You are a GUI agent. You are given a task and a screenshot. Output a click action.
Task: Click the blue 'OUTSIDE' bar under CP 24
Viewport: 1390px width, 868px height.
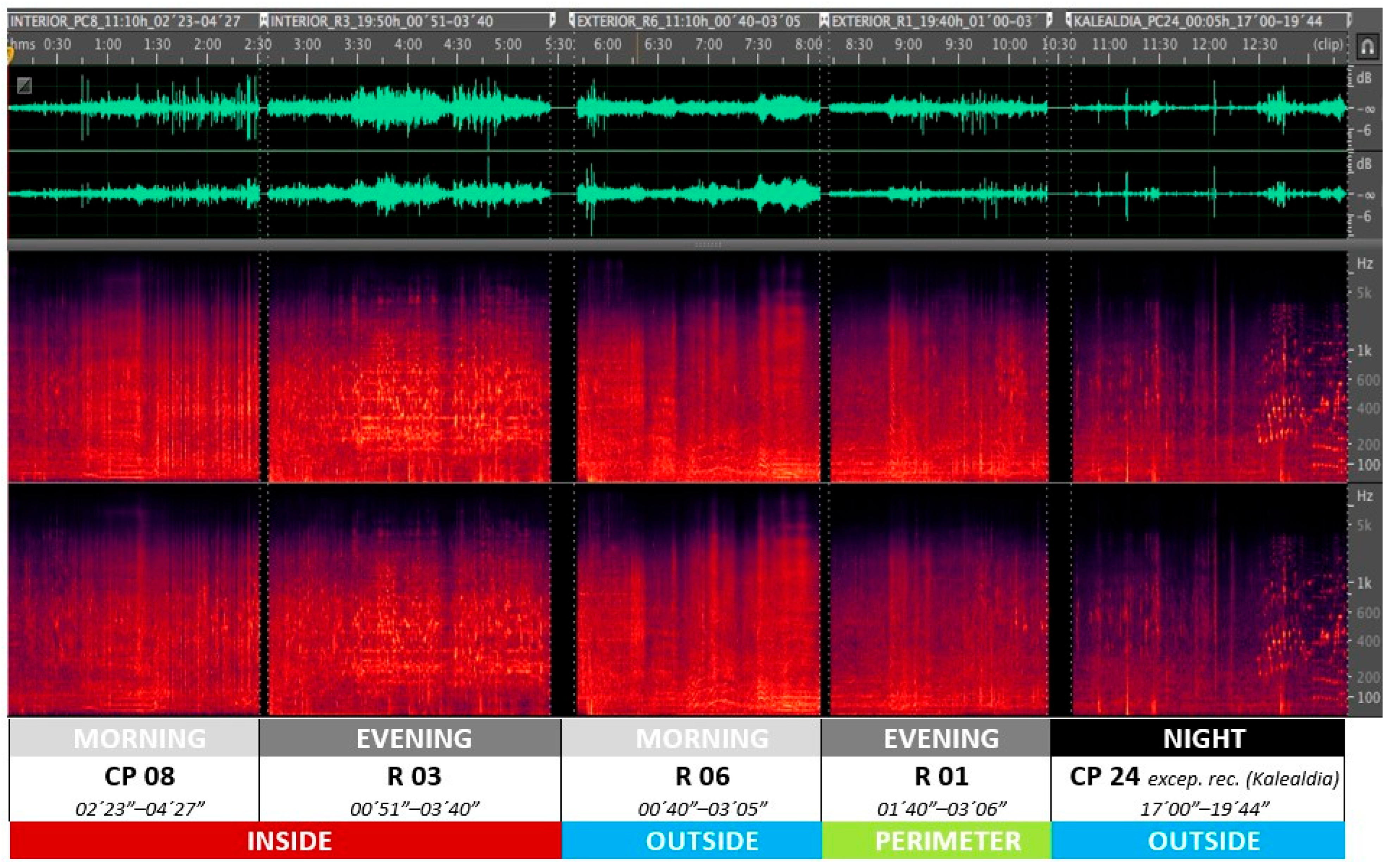(1198, 841)
